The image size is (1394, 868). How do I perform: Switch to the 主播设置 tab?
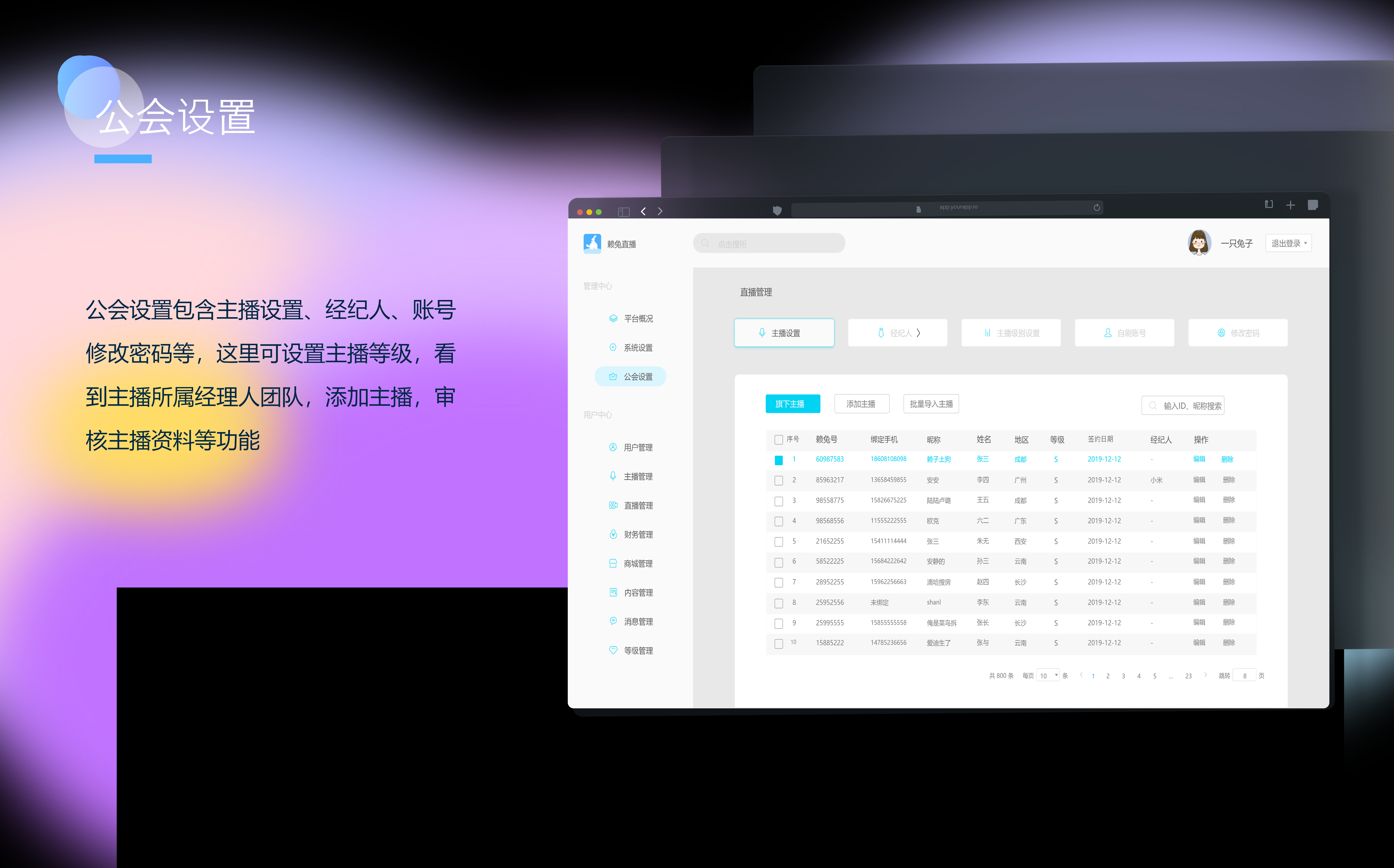pyautogui.click(x=784, y=332)
